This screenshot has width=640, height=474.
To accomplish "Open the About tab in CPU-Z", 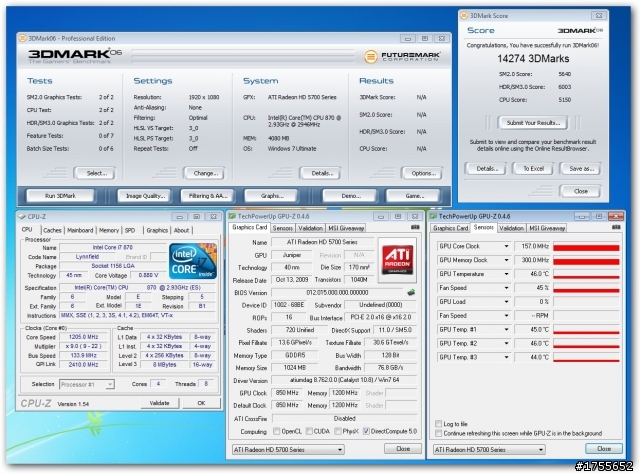I will point(181,230).
